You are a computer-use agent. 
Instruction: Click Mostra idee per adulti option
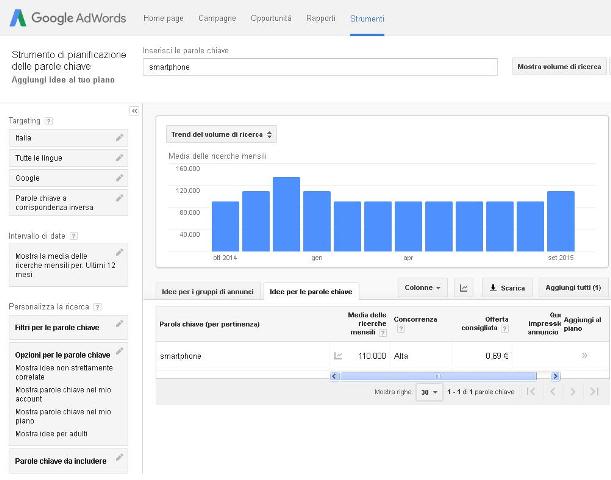51,434
